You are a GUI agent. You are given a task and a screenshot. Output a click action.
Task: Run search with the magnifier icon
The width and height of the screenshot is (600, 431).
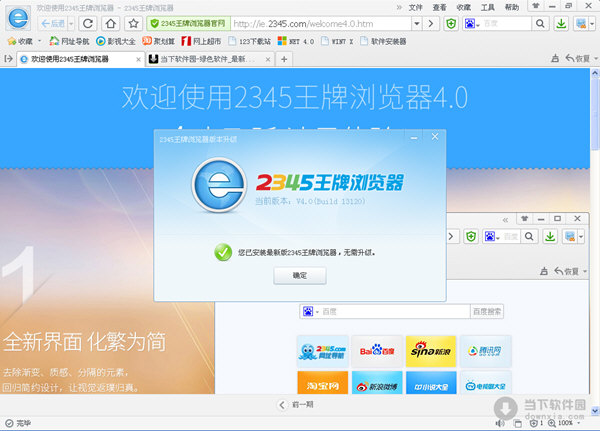click(540, 24)
